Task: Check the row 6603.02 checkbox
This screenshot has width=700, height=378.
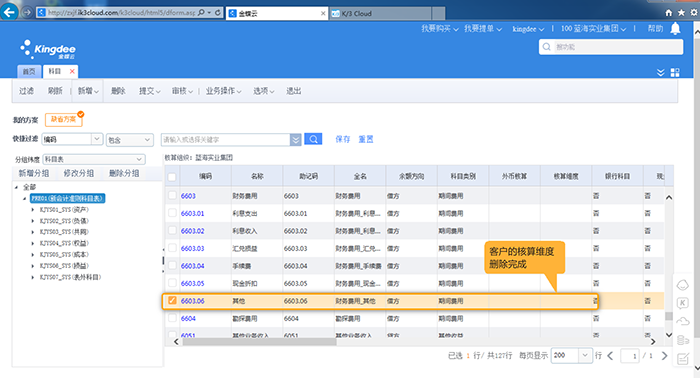Action: pos(172,230)
